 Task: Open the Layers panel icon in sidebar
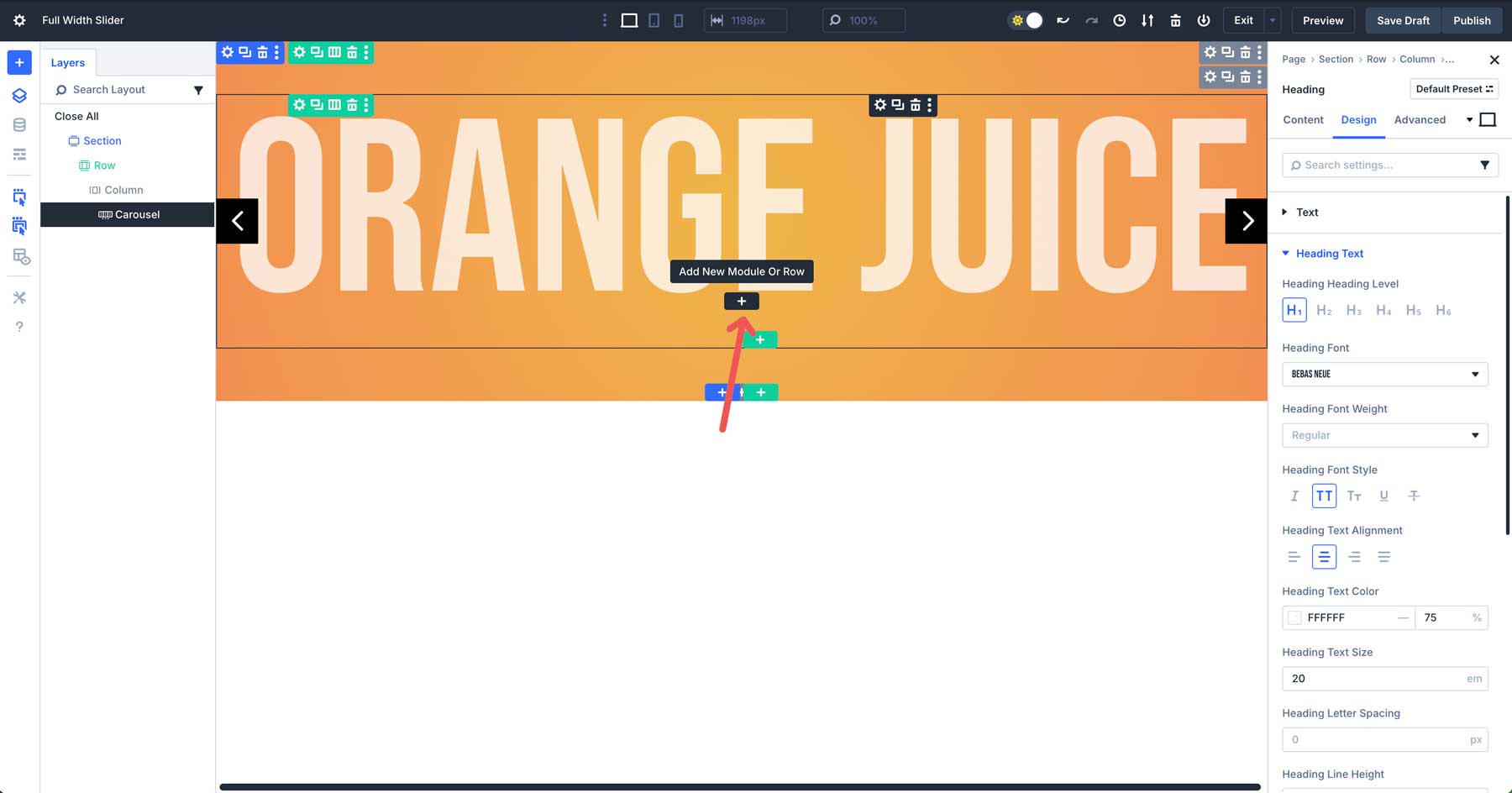(19, 95)
